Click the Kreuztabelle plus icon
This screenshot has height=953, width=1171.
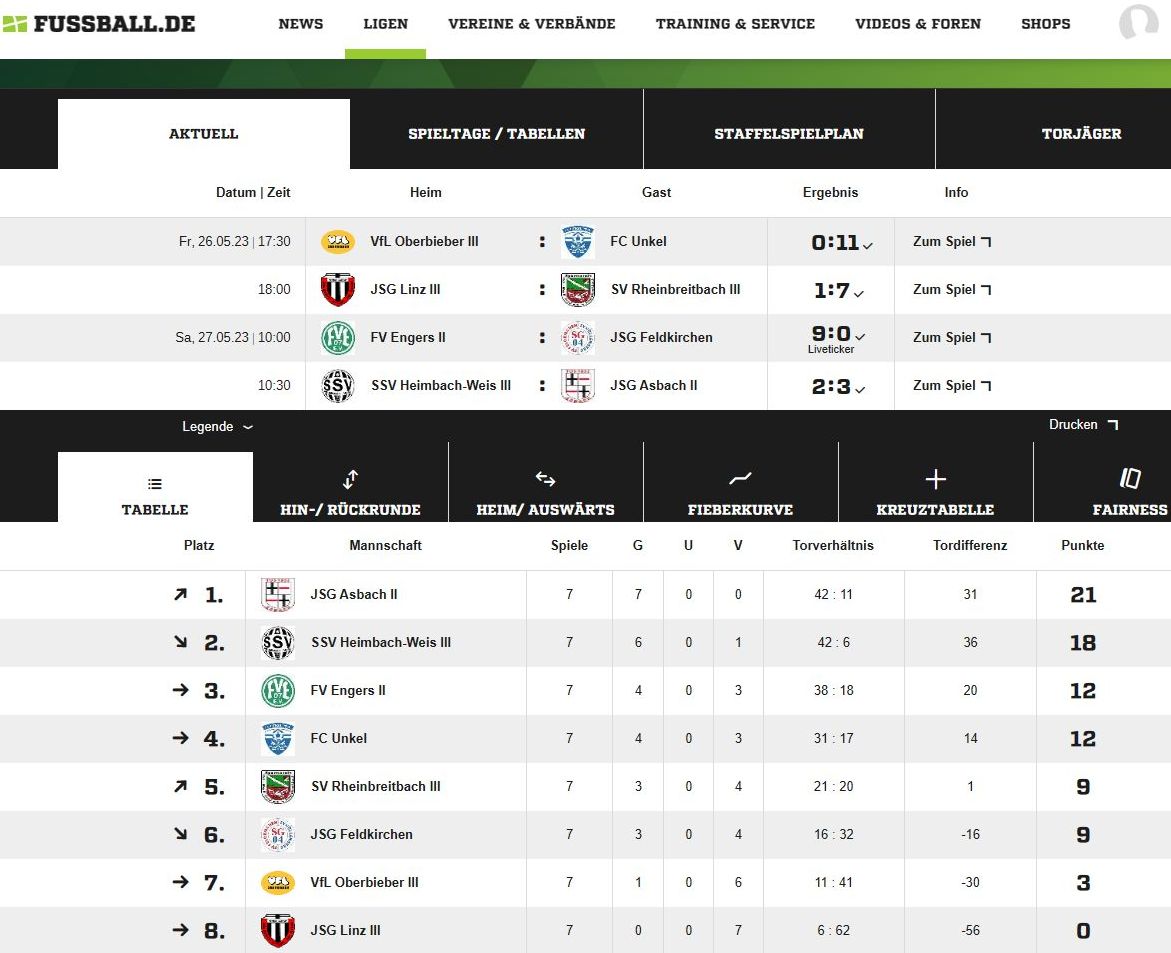(x=935, y=480)
